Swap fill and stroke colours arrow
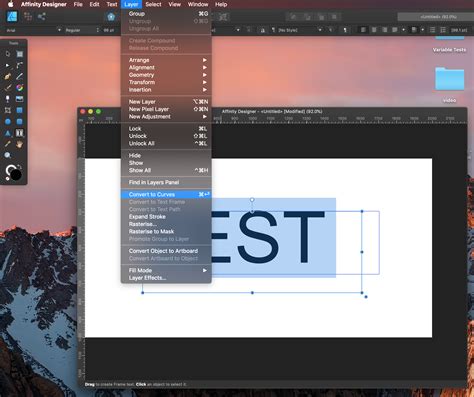Viewport: 474px width, 397px height. [20, 166]
